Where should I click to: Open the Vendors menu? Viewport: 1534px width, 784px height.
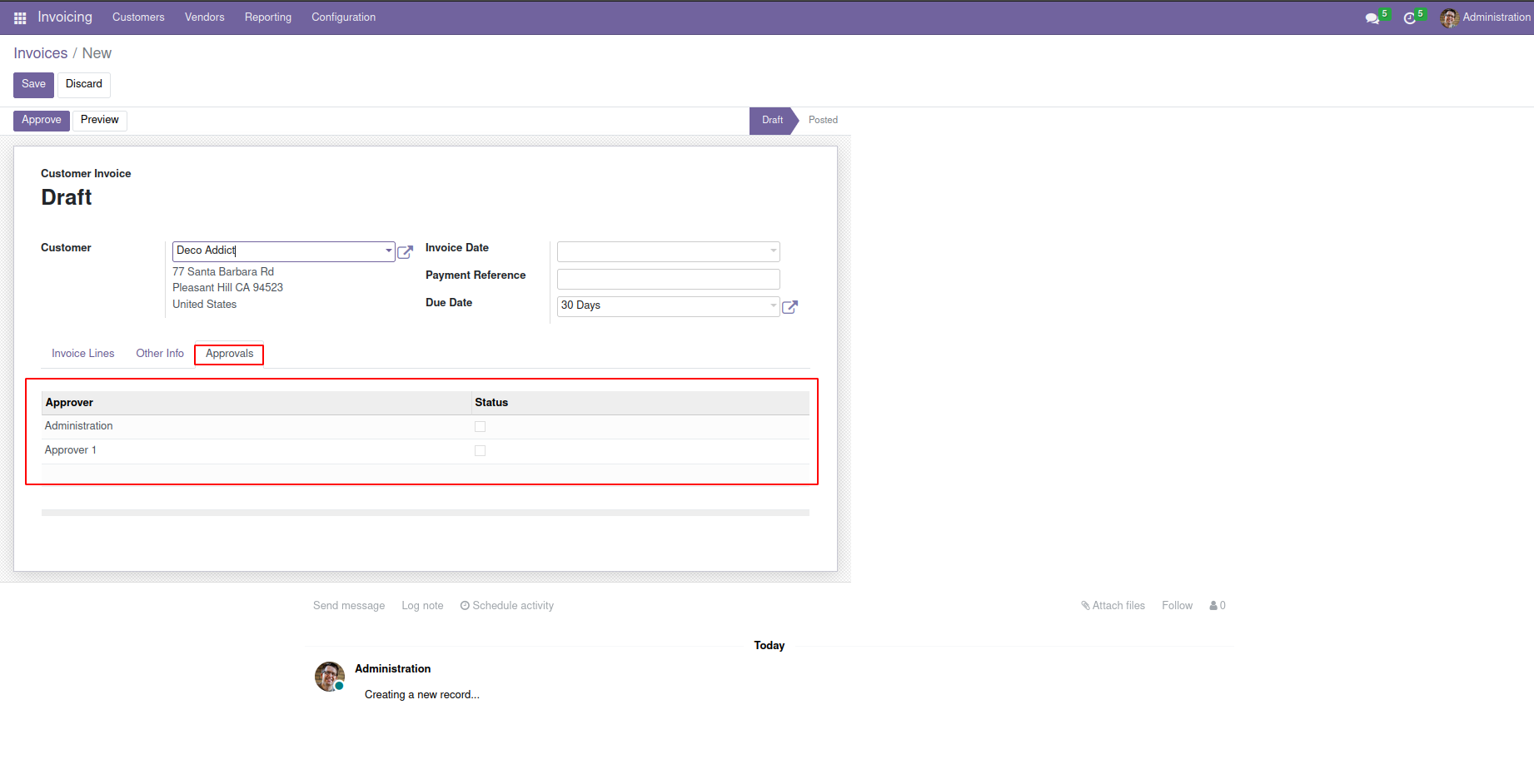coord(205,17)
